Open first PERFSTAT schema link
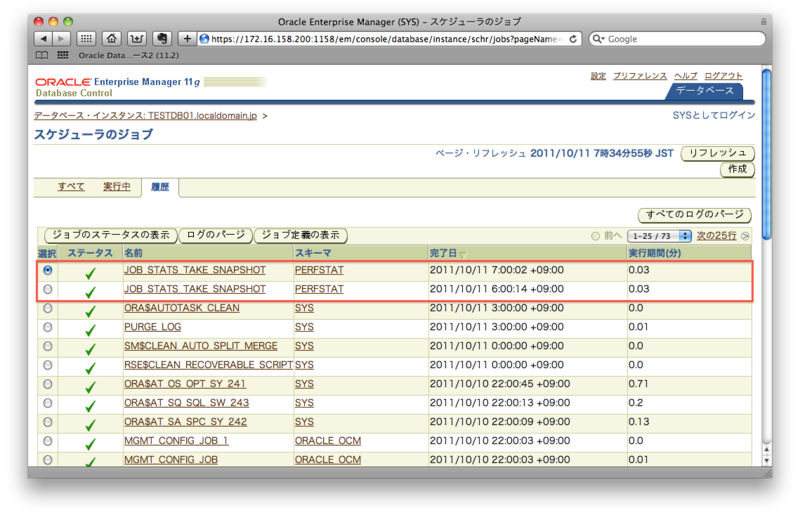The image size is (800, 520). pos(319,270)
